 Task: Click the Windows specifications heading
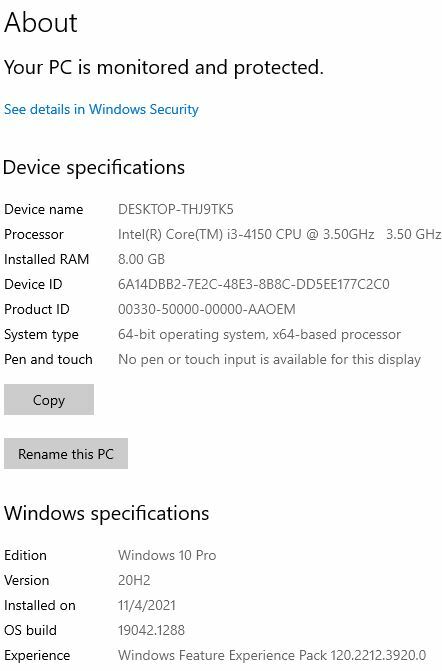[107, 513]
